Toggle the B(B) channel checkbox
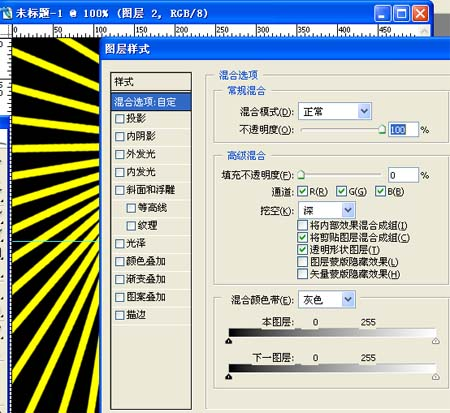Image resolution: width=450 pixels, height=413 pixels. click(380, 191)
